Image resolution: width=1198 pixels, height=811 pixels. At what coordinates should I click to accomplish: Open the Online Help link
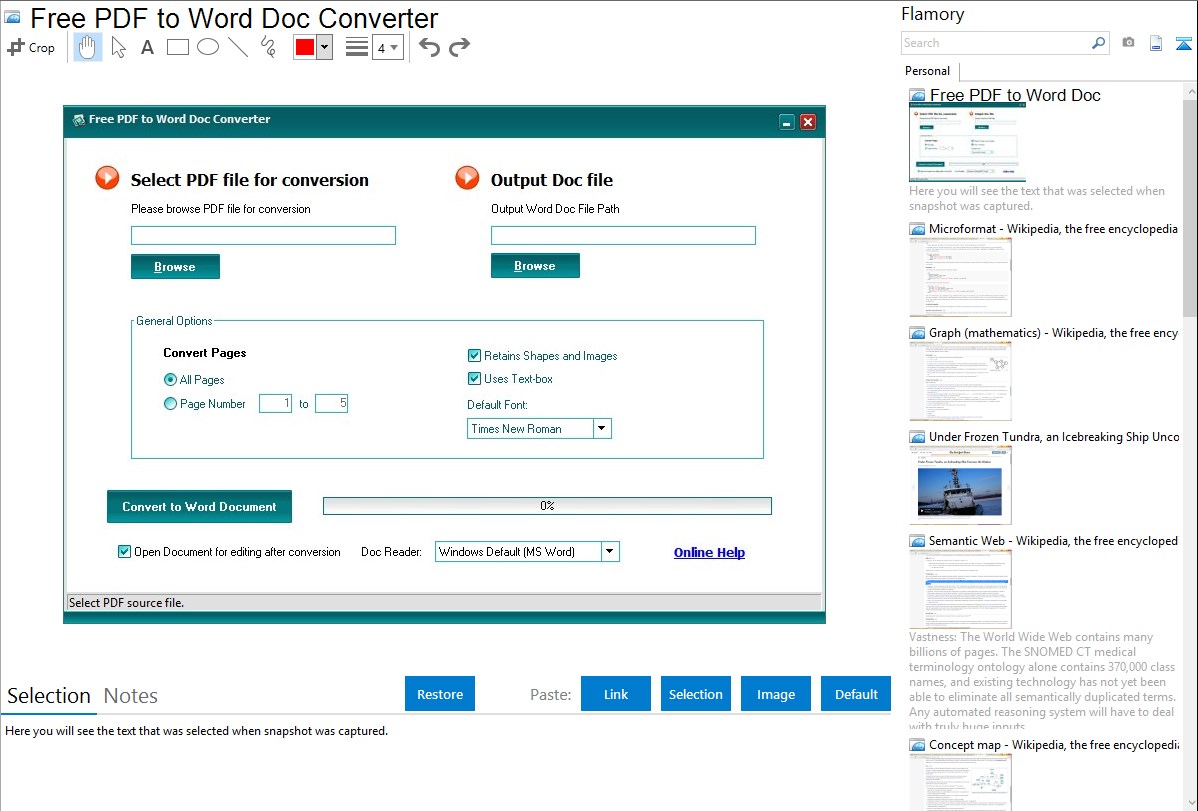pyautogui.click(x=709, y=553)
